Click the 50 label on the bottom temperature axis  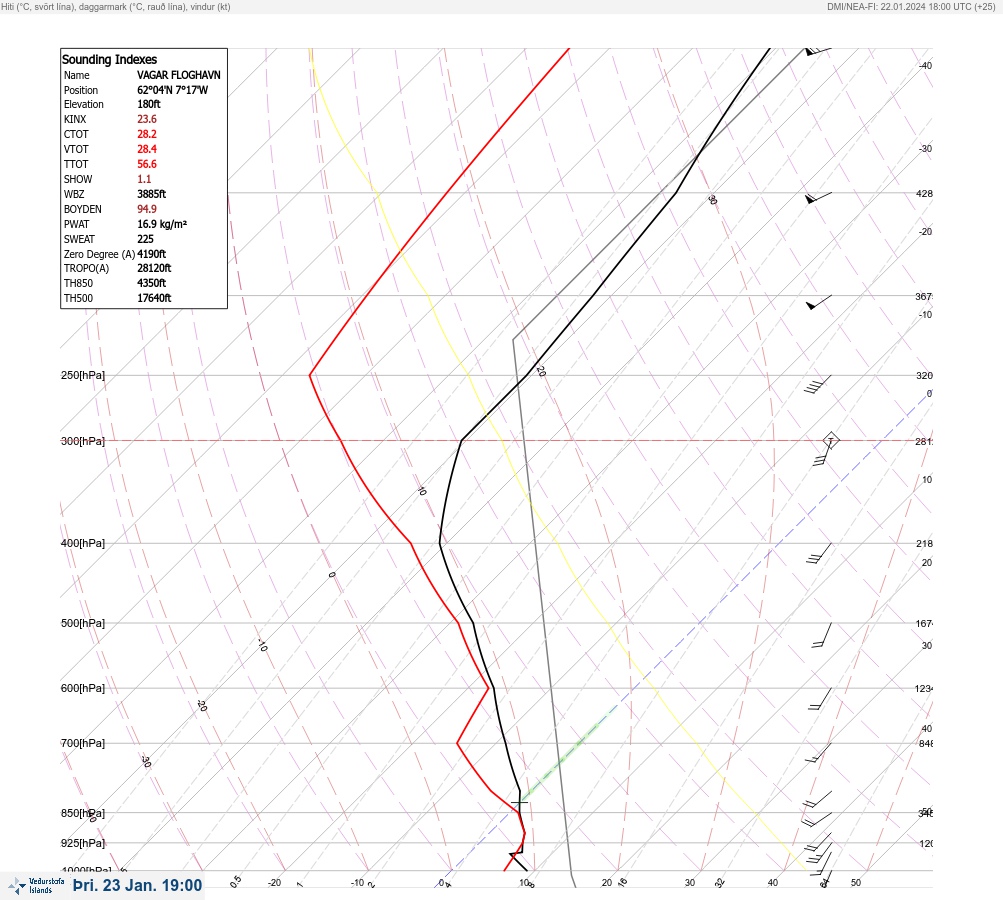tap(856, 883)
